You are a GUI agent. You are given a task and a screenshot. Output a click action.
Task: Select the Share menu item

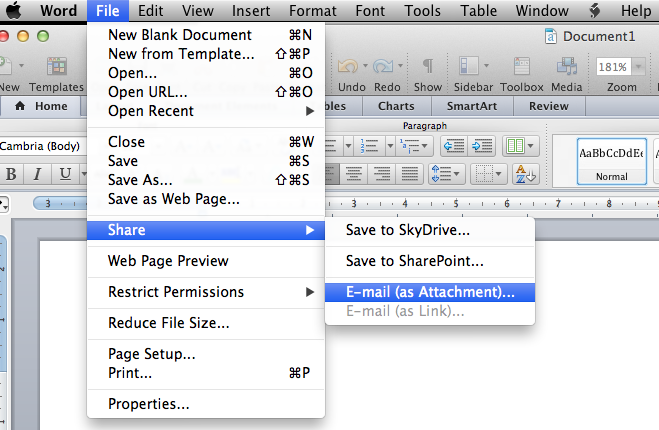pyautogui.click(x=206, y=230)
